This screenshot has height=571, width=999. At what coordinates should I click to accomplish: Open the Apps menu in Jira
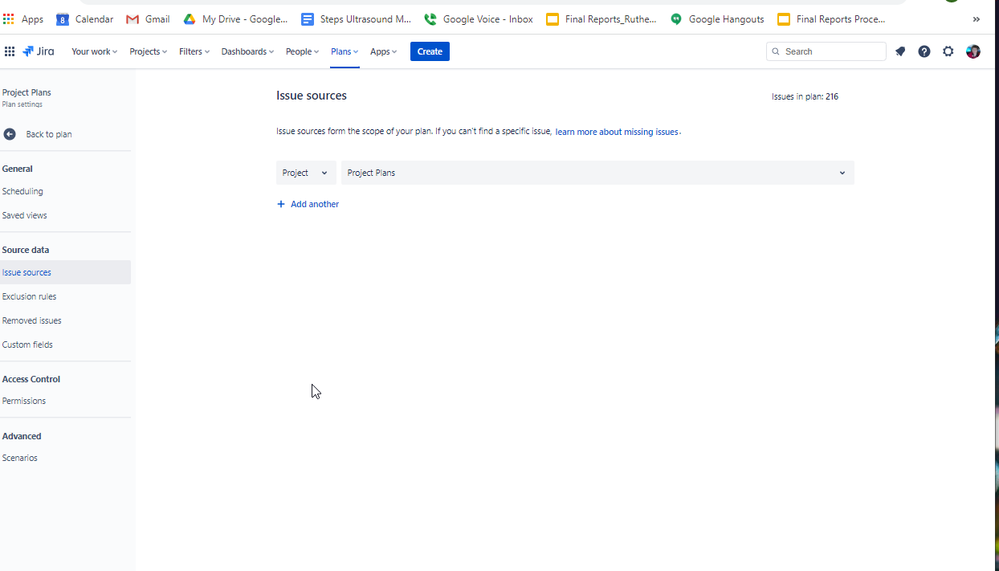click(x=383, y=52)
